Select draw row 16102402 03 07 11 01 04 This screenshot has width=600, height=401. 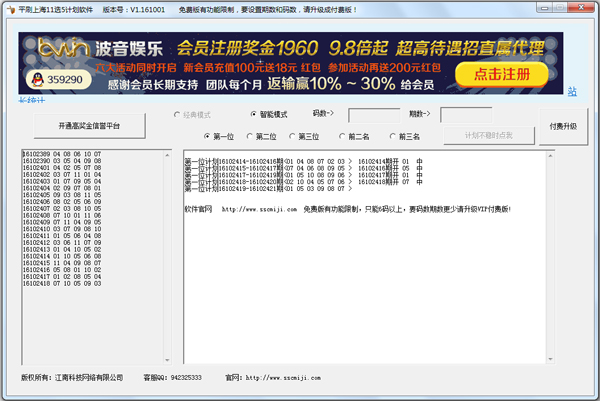click(x=62, y=174)
